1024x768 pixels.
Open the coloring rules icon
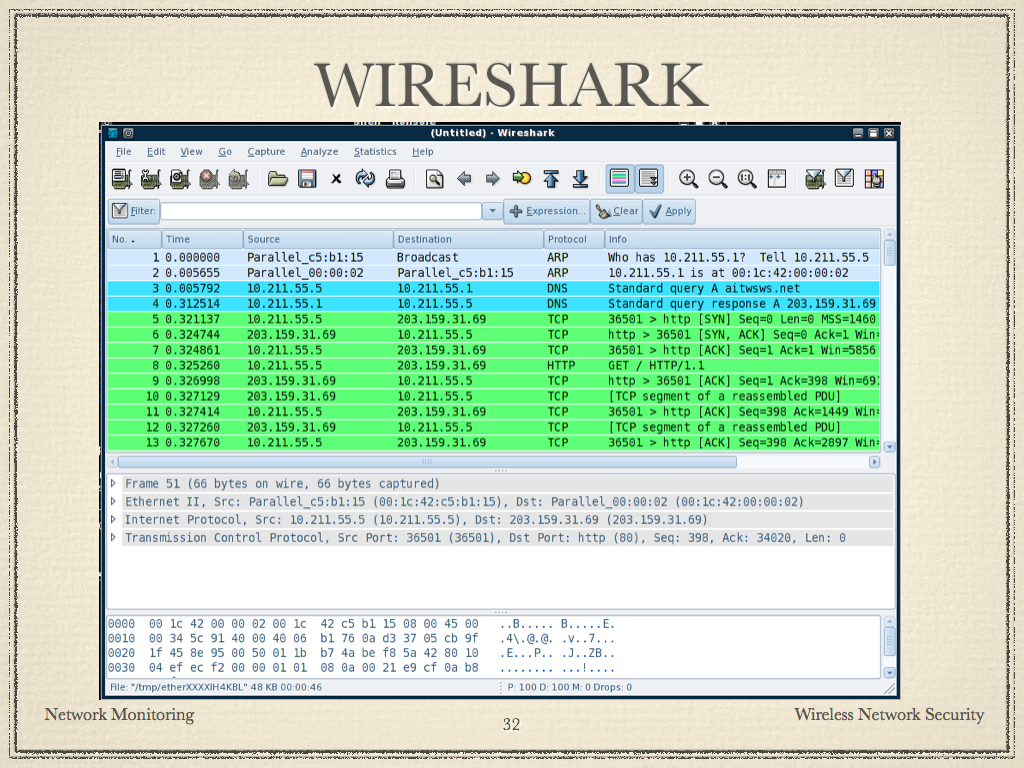point(875,179)
